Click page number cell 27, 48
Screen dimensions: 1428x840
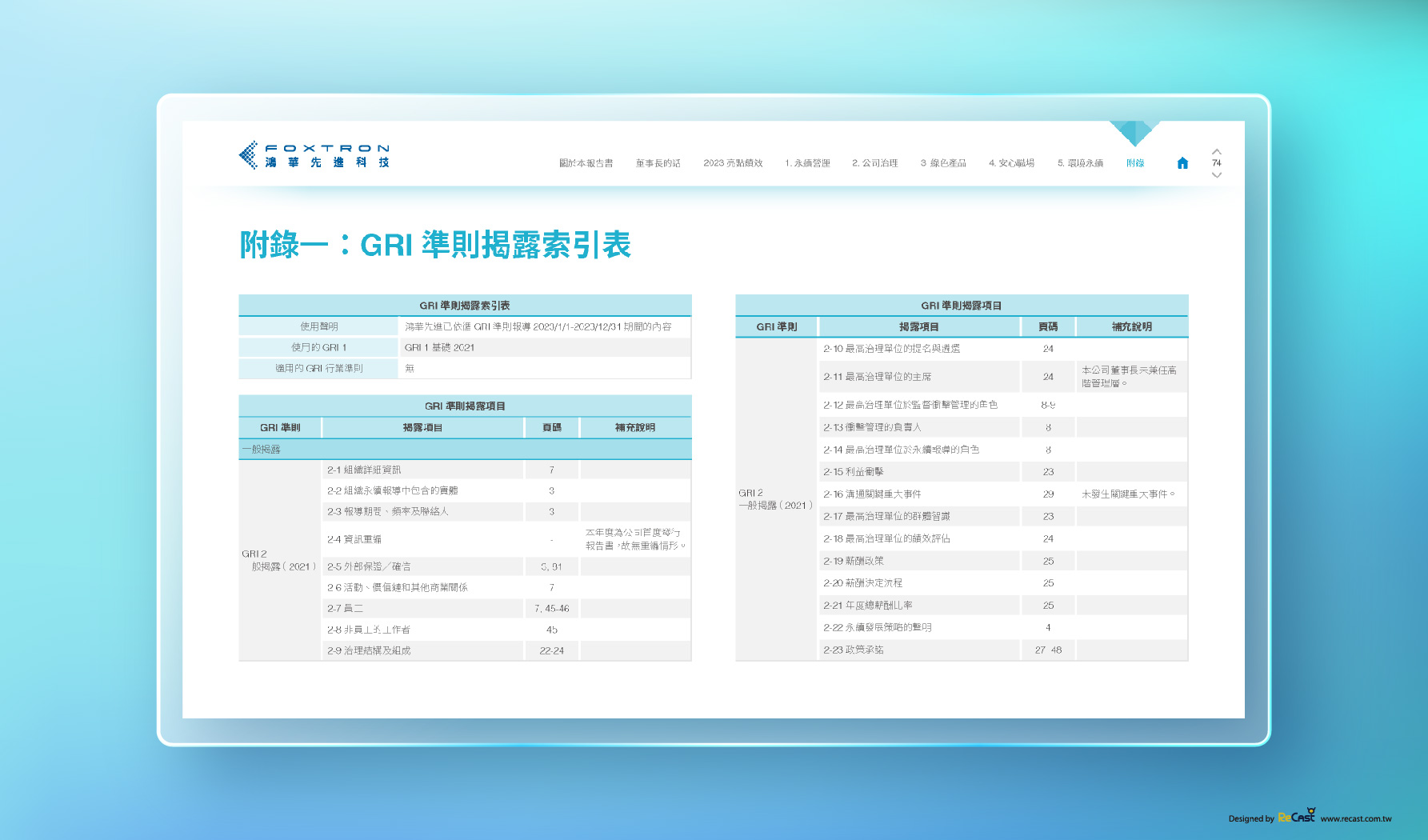1048,650
